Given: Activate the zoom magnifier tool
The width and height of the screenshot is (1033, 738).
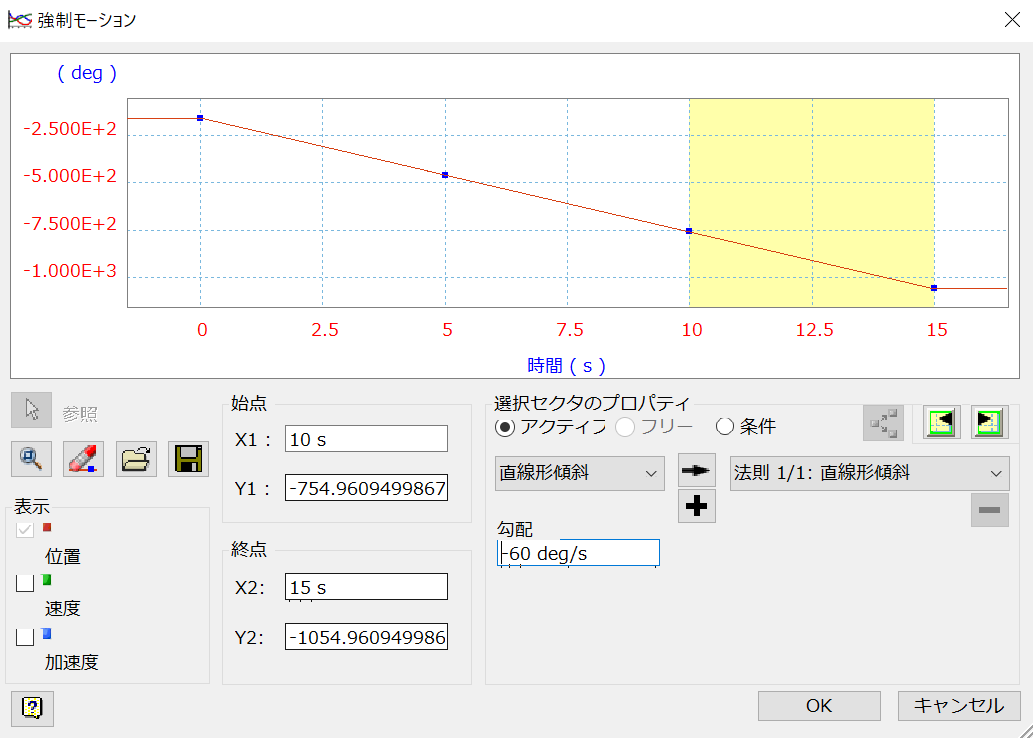Looking at the screenshot, I should (x=31, y=460).
